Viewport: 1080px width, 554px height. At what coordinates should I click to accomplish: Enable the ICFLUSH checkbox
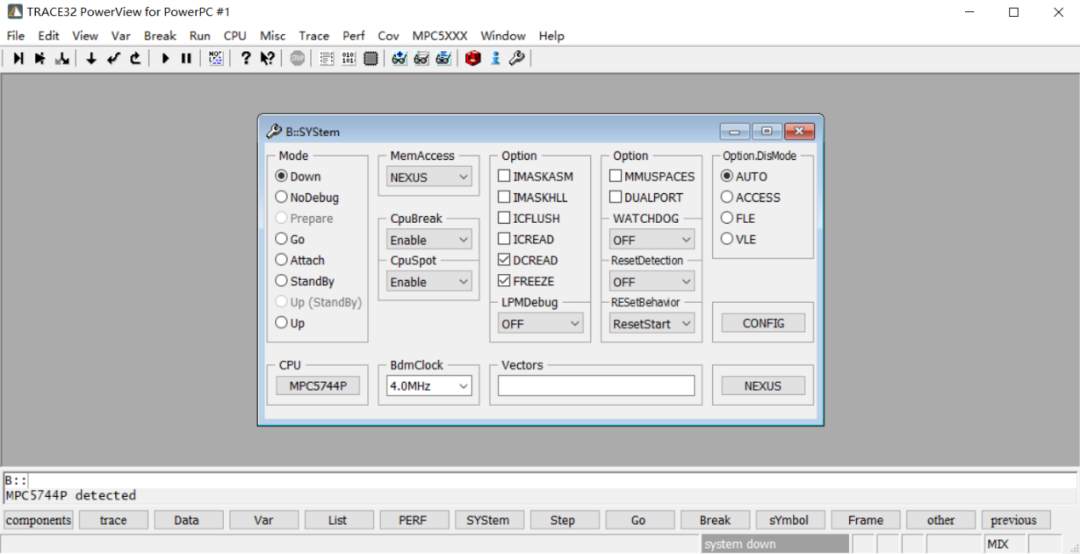(x=505, y=218)
